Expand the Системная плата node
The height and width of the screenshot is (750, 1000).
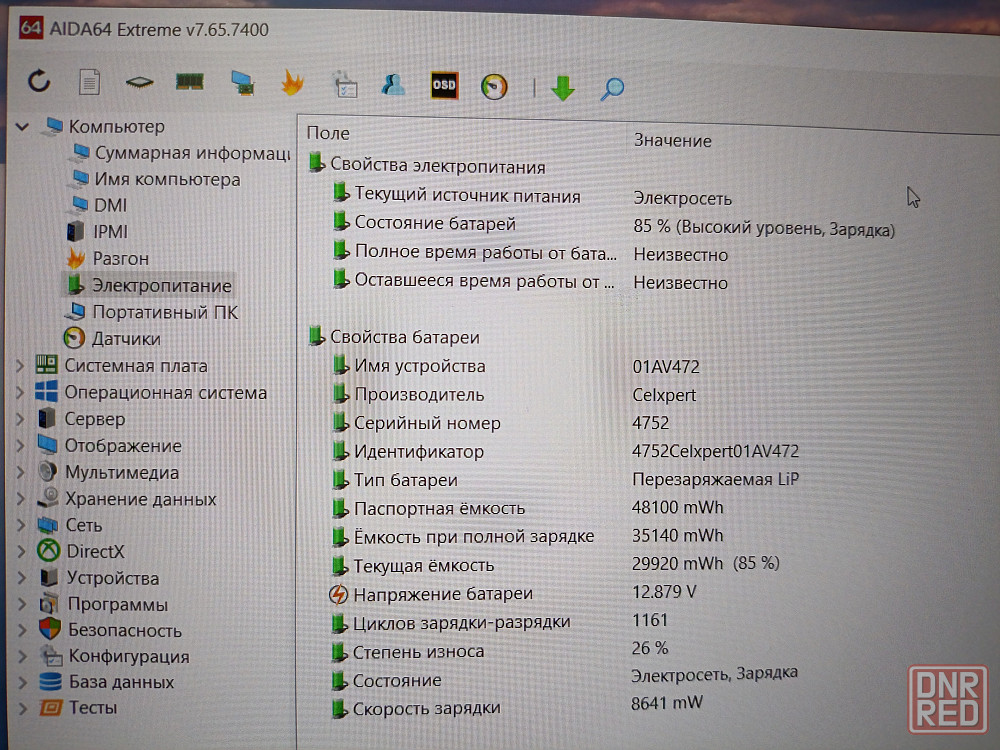pyautogui.click(x=20, y=366)
